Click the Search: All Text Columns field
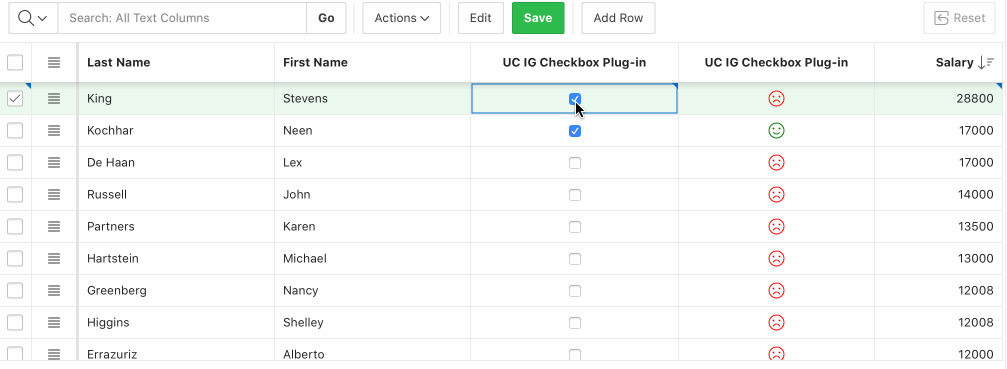 pos(182,18)
